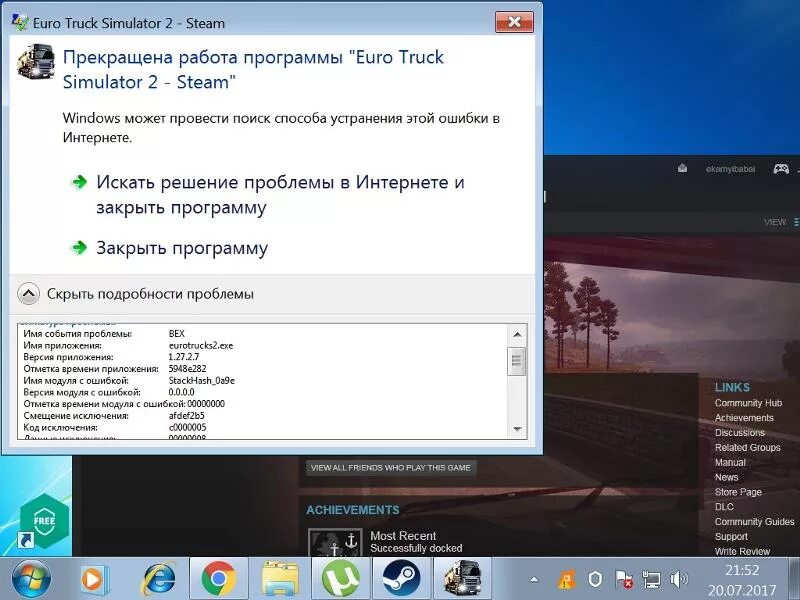The height and width of the screenshot is (600, 800).
Task: Select Euro Truck Simulator 2 taskbar icon
Action: (x=462, y=579)
